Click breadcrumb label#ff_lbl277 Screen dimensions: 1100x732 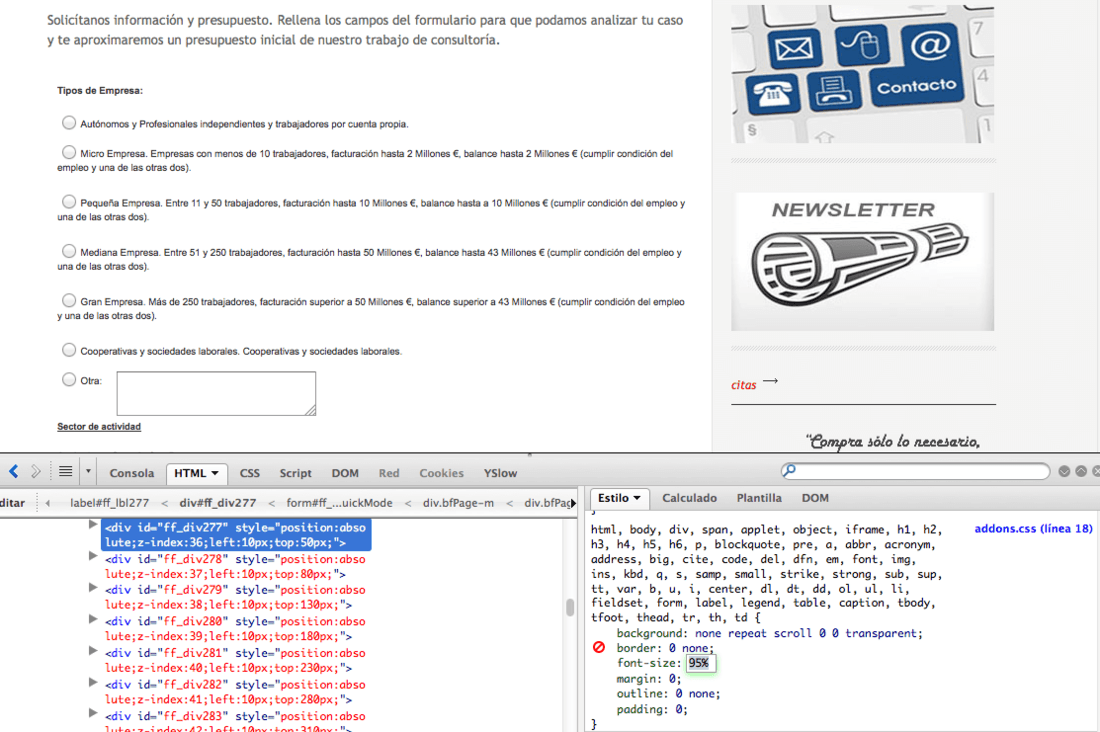tap(109, 503)
